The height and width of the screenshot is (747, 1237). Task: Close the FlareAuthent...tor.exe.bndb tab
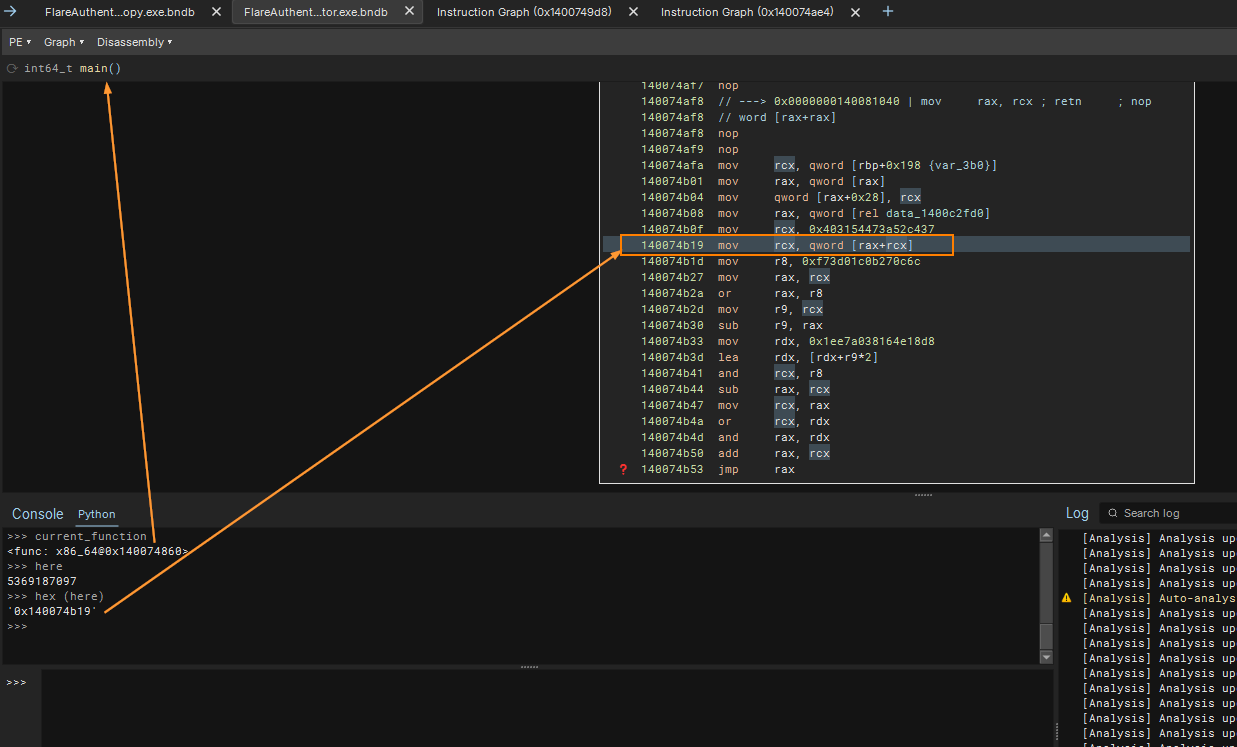[x=411, y=12]
